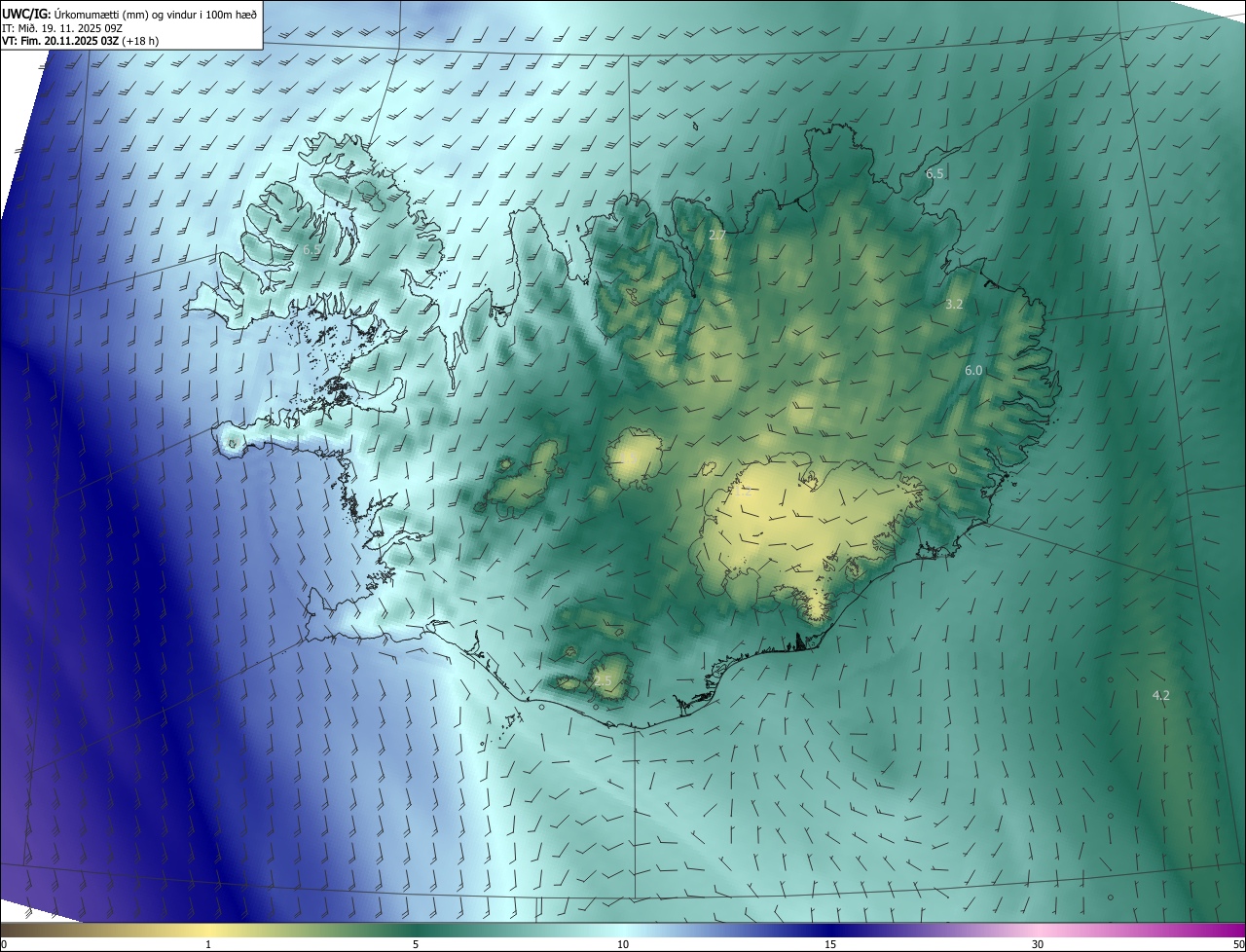This screenshot has height=952, width=1246.
Task: Click the colorbar tick label '5'
Action: [x=416, y=944]
